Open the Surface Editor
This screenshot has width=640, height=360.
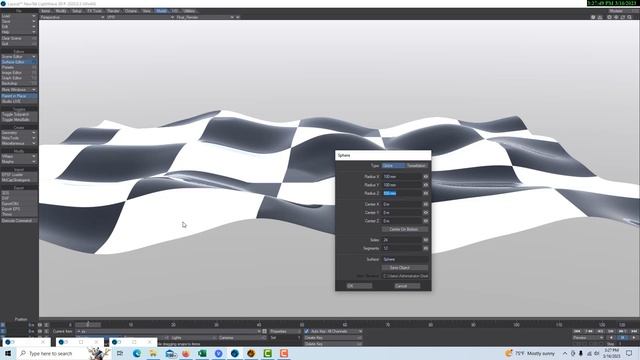[19, 62]
